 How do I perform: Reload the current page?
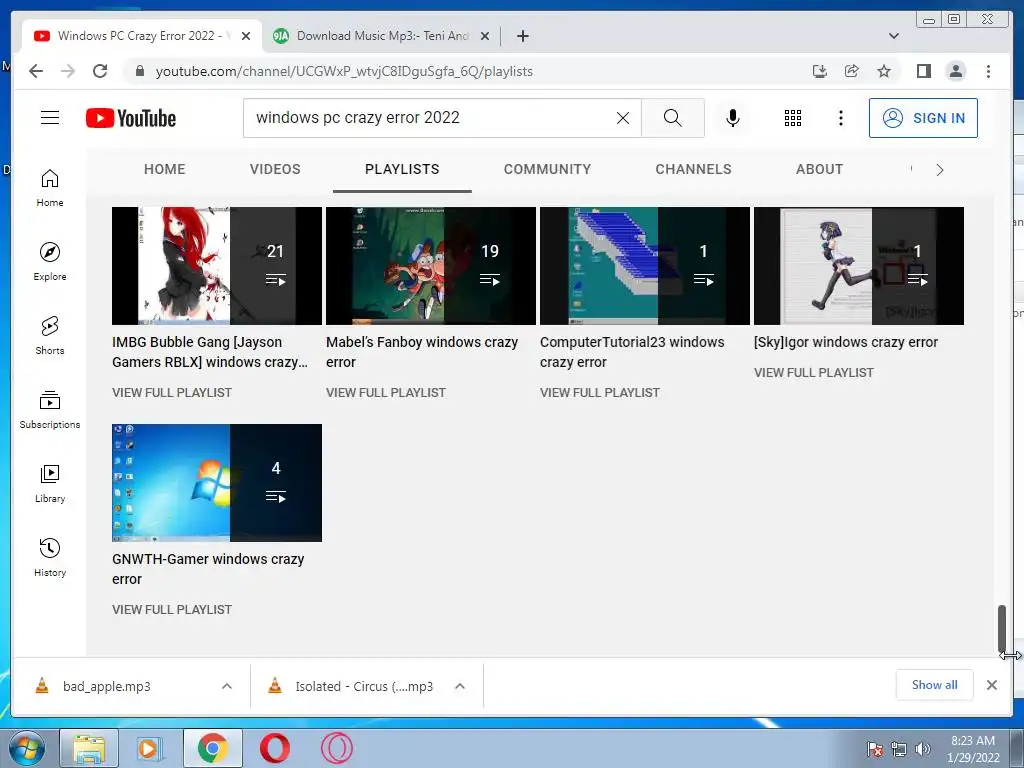pyautogui.click(x=100, y=71)
